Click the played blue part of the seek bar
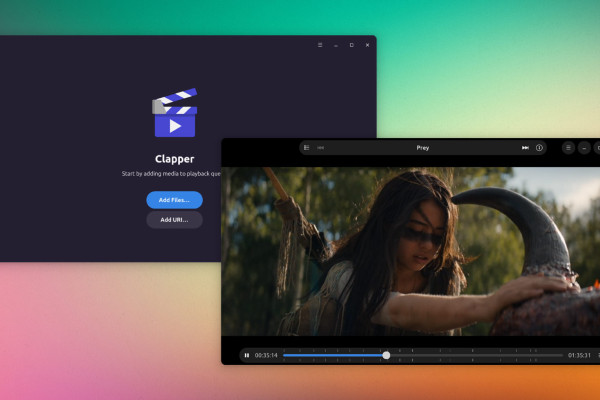 (333, 355)
